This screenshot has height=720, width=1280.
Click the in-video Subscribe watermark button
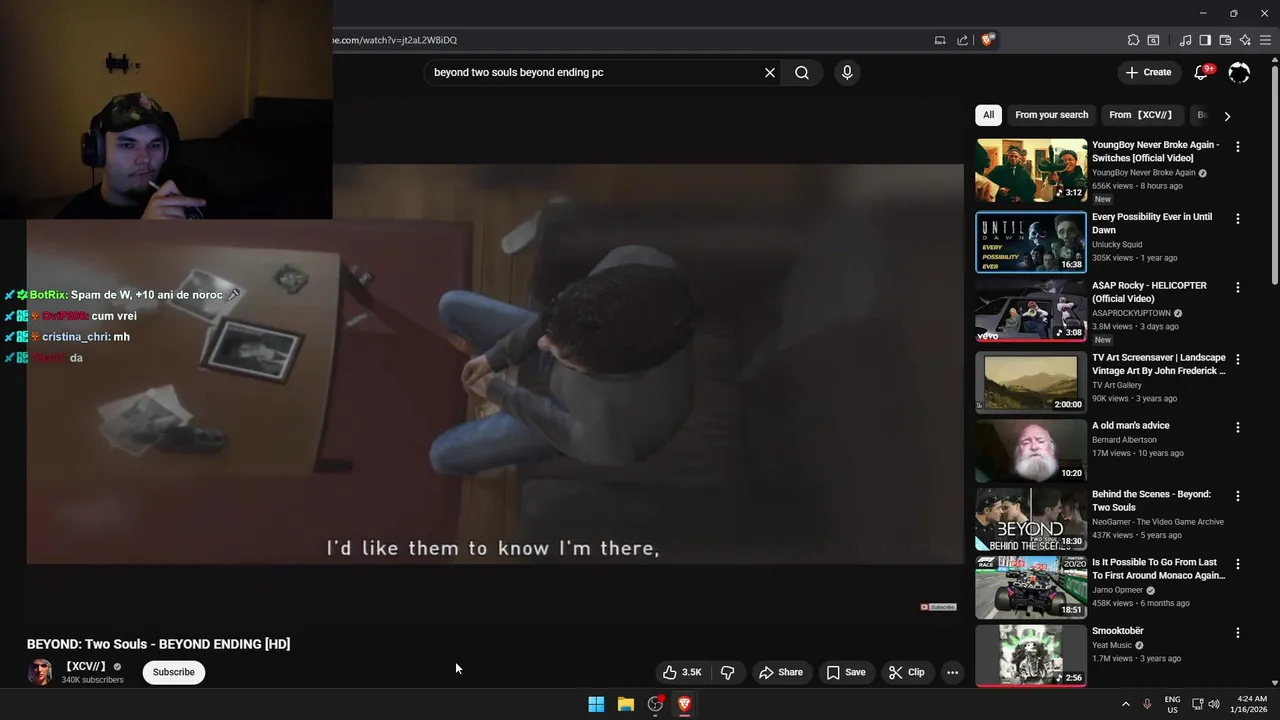click(938, 607)
